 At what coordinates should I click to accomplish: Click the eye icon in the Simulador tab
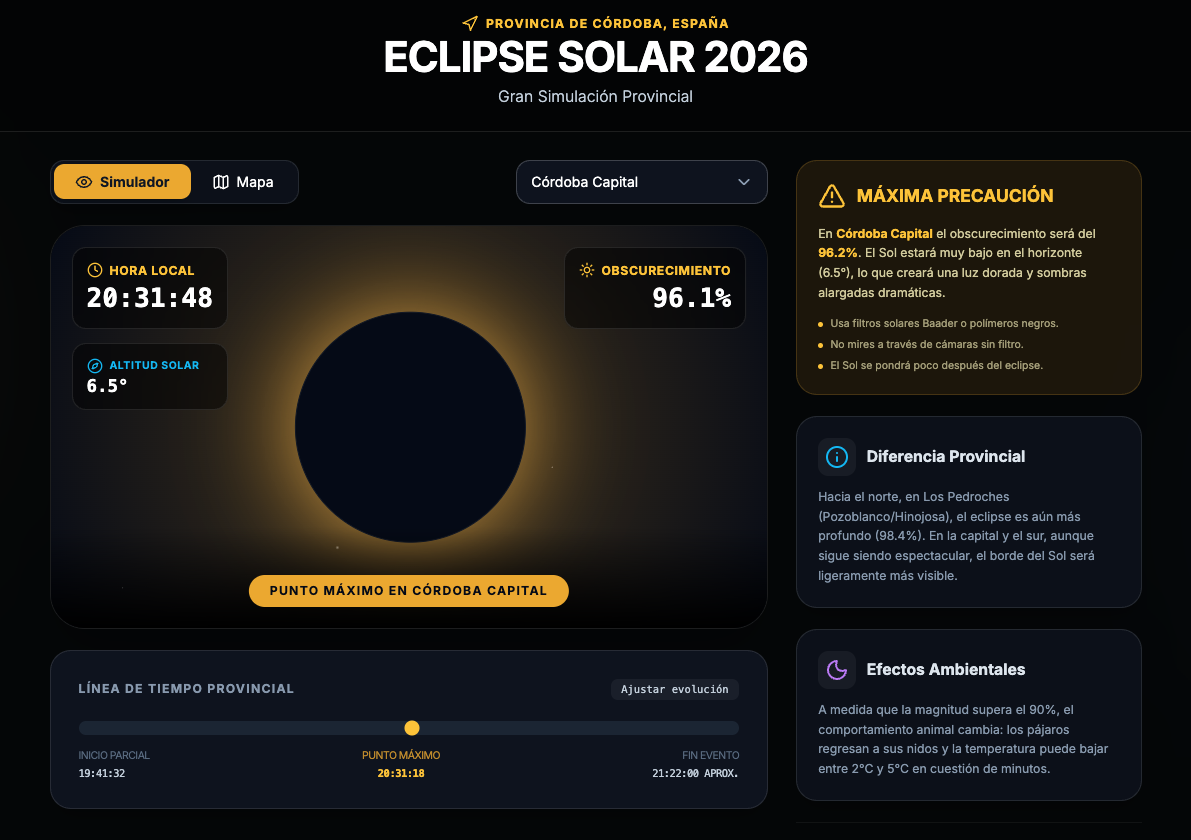(84, 182)
